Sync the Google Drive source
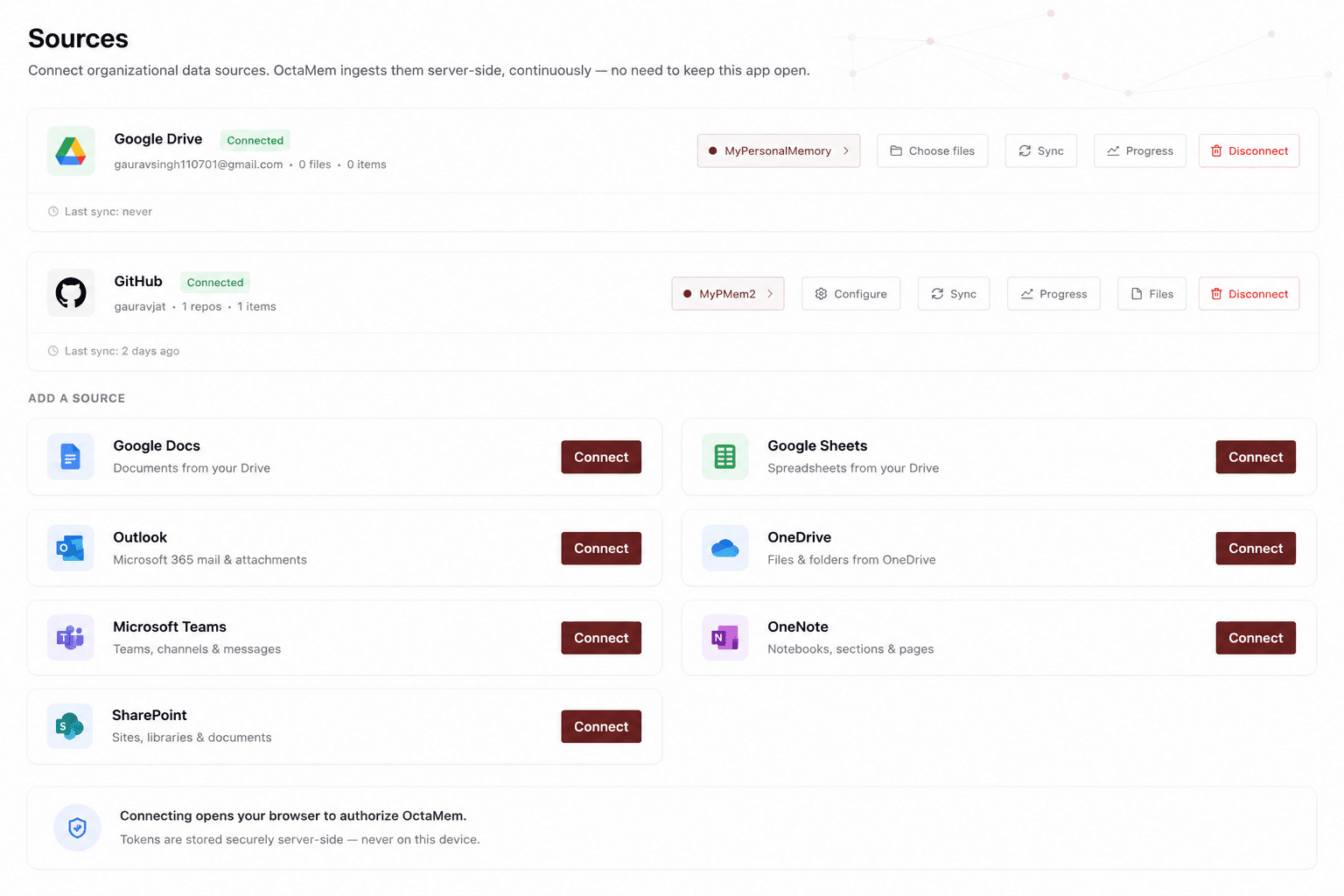Screen dimensions: 1344x896 click(1041, 150)
